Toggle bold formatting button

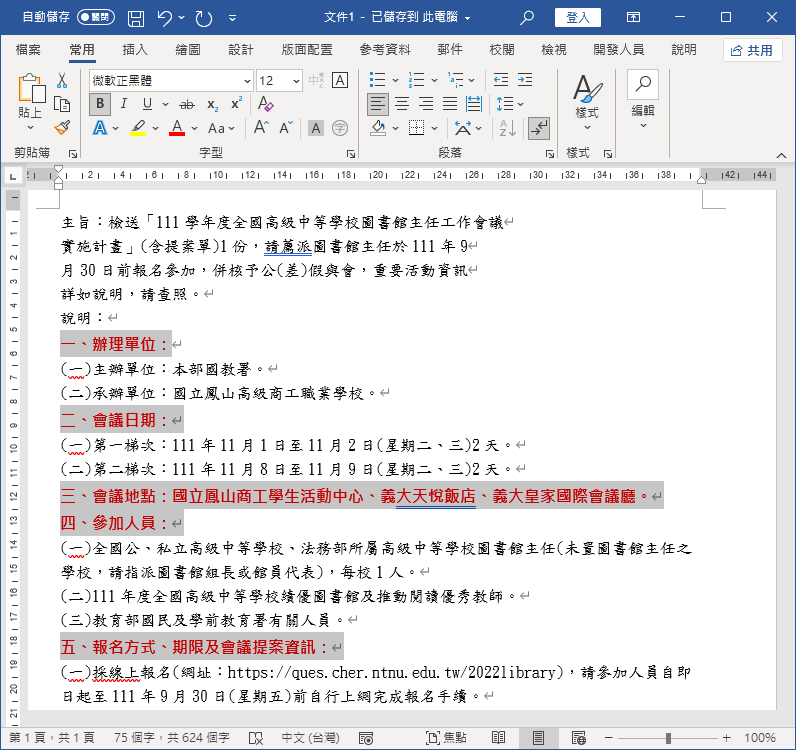(100, 104)
